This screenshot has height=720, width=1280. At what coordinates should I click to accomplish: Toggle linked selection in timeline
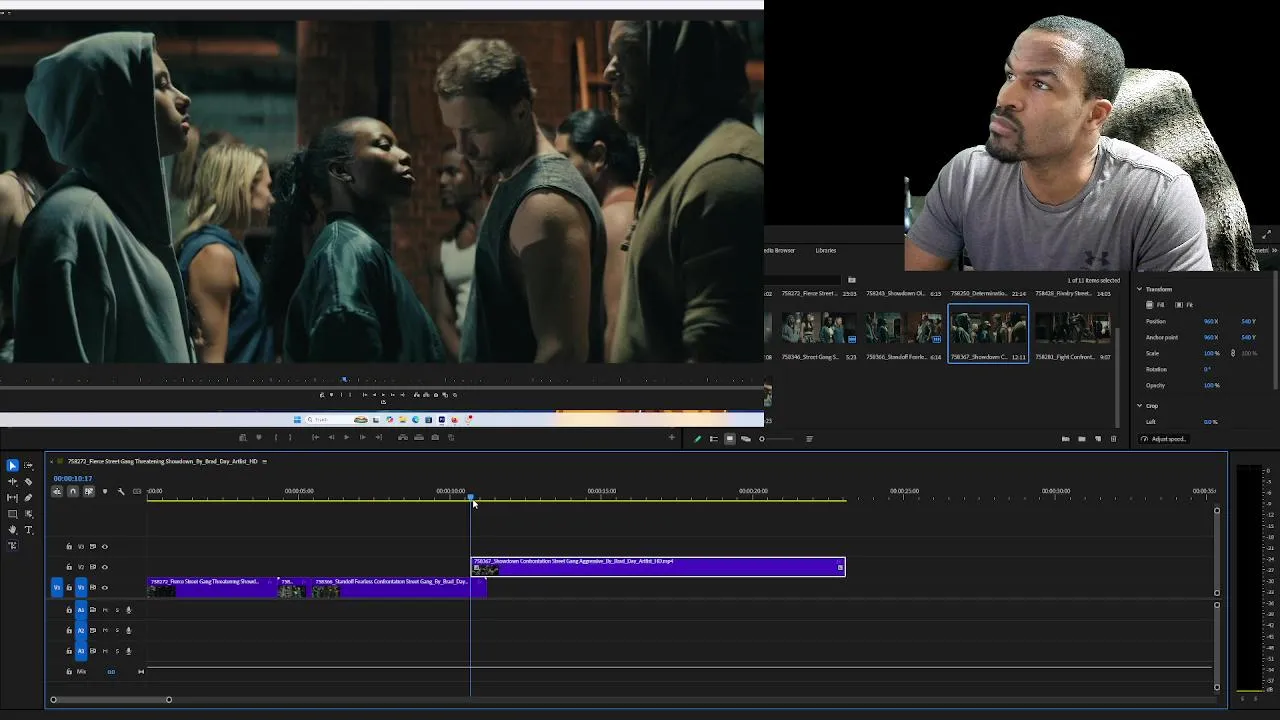click(89, 491)
